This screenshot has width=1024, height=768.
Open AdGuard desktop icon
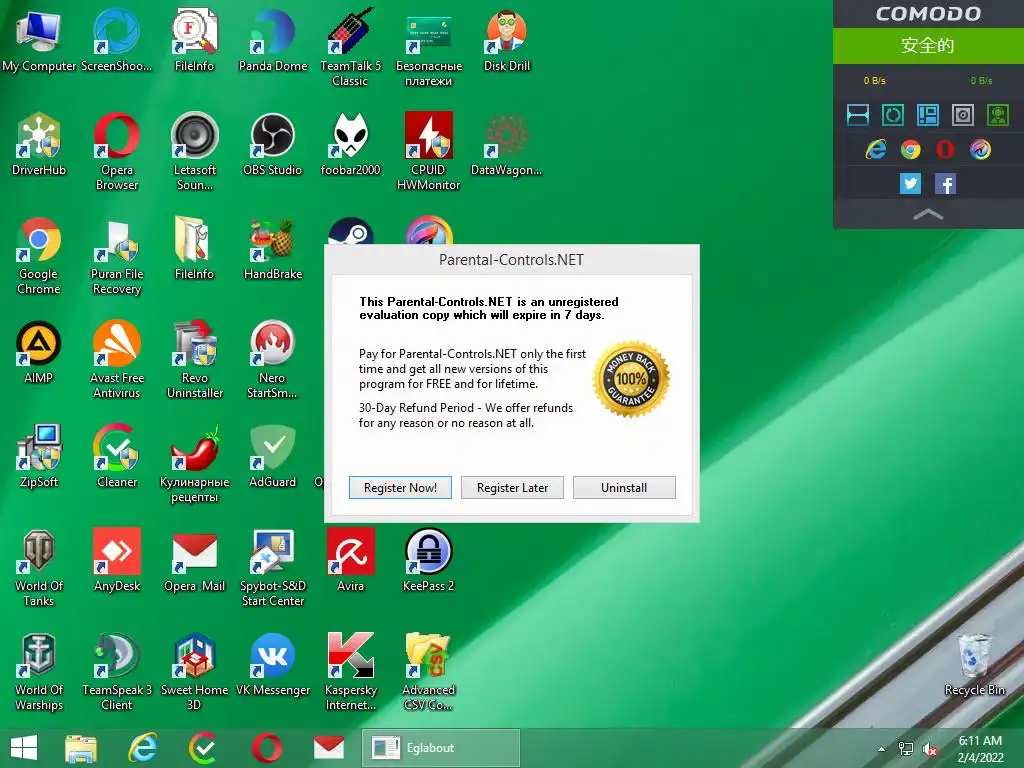coord(272,456)
